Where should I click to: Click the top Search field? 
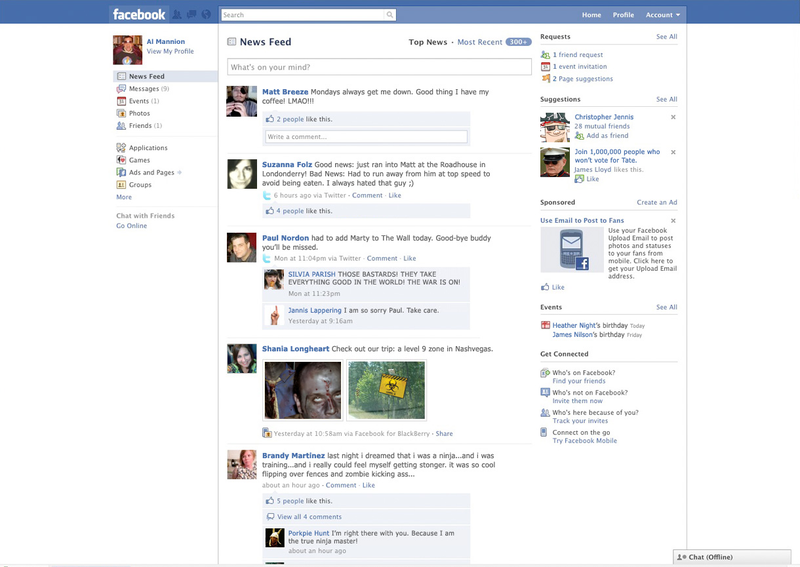303,15
